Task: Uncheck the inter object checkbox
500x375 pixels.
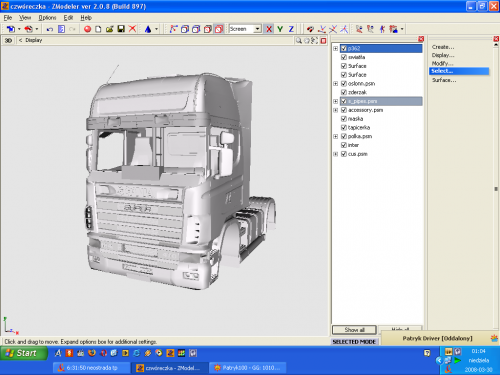Action: click(x=344, y=145)
